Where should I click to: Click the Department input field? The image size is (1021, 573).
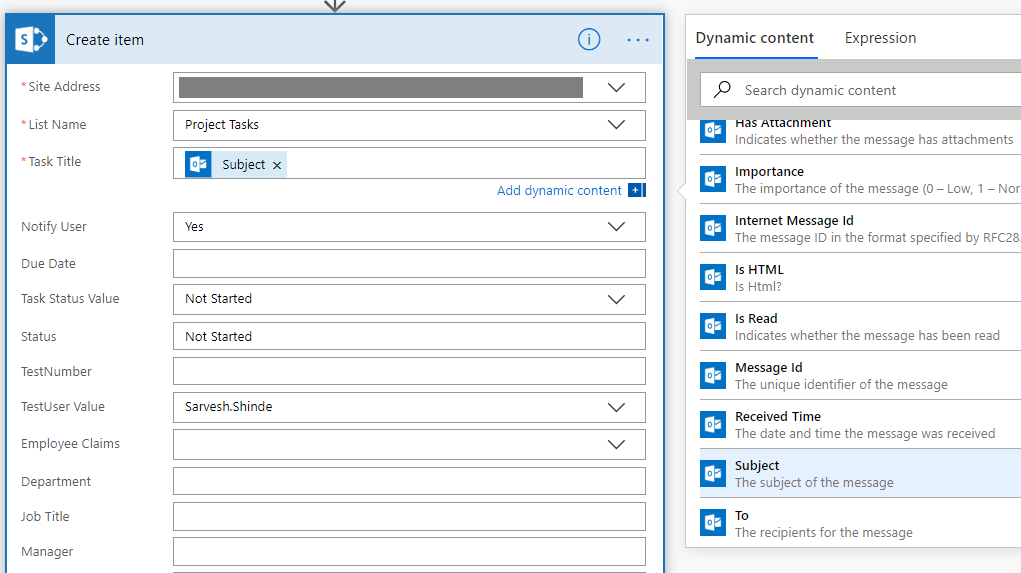tap(409, 481)
